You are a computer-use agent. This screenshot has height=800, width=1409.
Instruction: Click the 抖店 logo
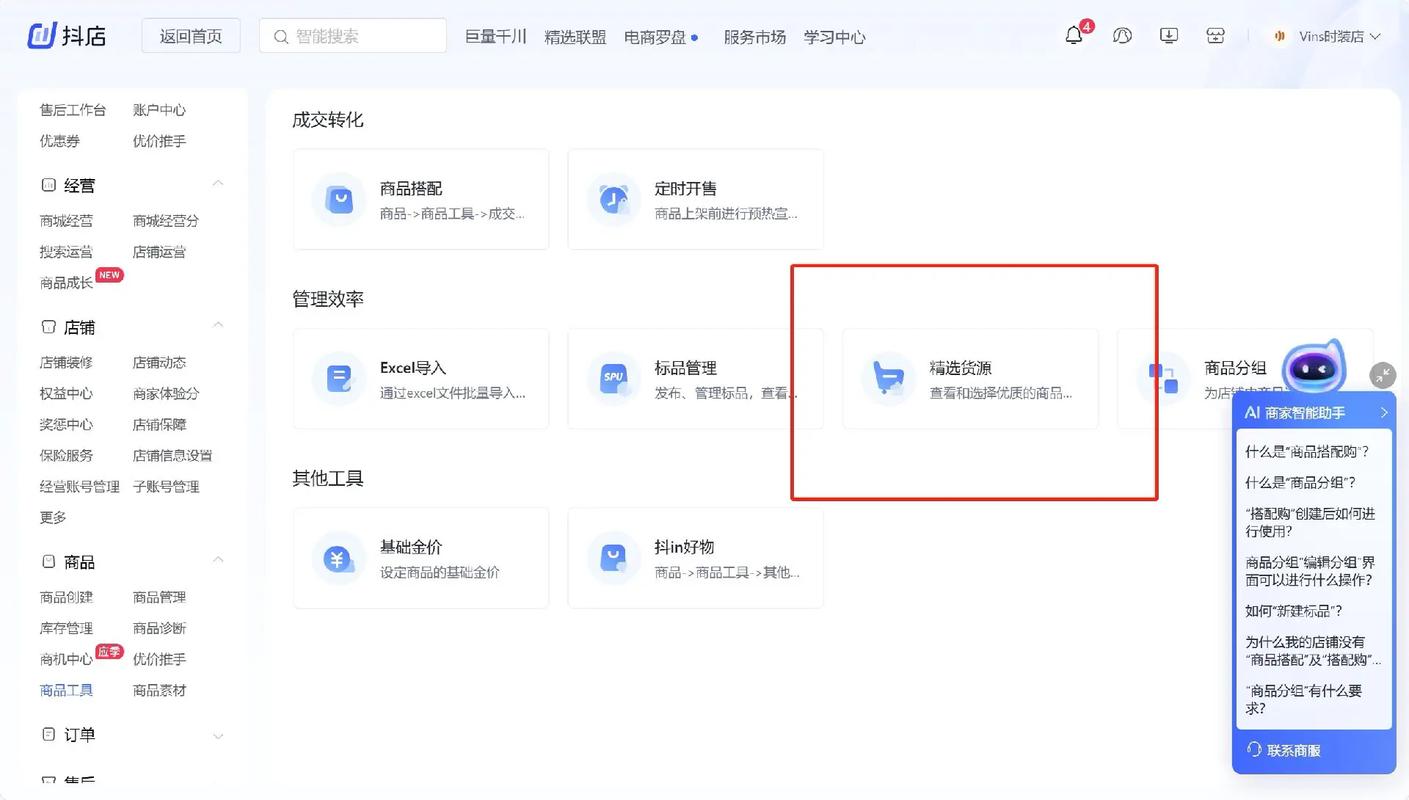coord(66,34)
